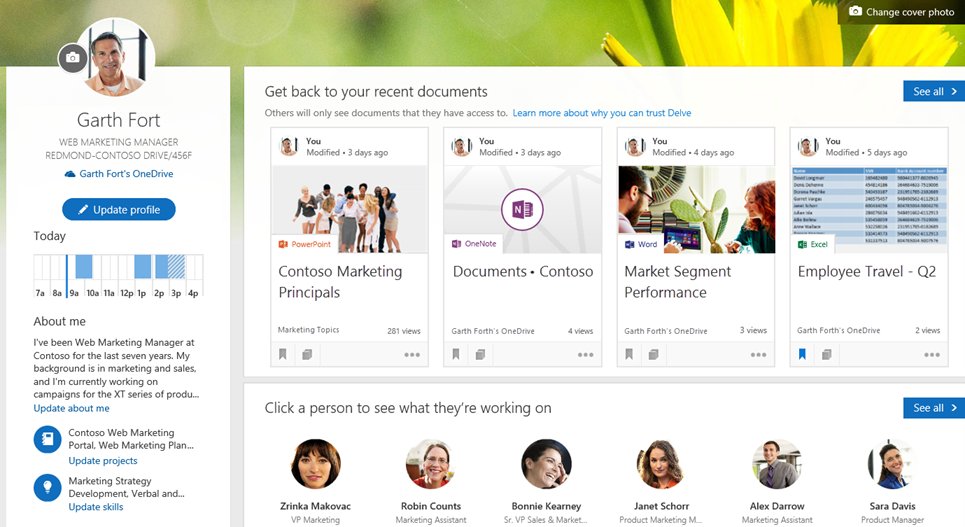Click Robin Counts' profile picture
Viewport: 965px width, 527px height.
(431, 464)
